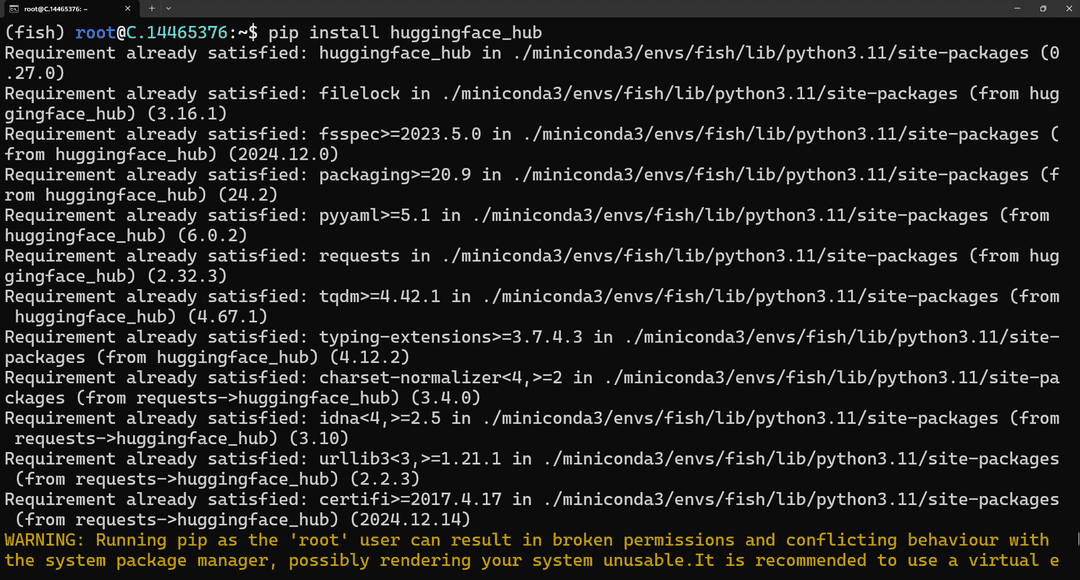Minimize the terminal window
The width and height of the screenshot is (1080, 580).
[x=1017, y=8]
